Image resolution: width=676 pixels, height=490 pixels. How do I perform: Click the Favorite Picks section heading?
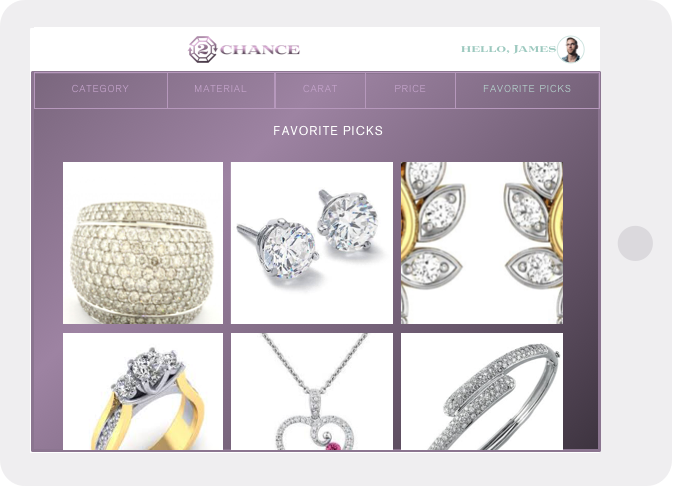[x=328, y=131]
